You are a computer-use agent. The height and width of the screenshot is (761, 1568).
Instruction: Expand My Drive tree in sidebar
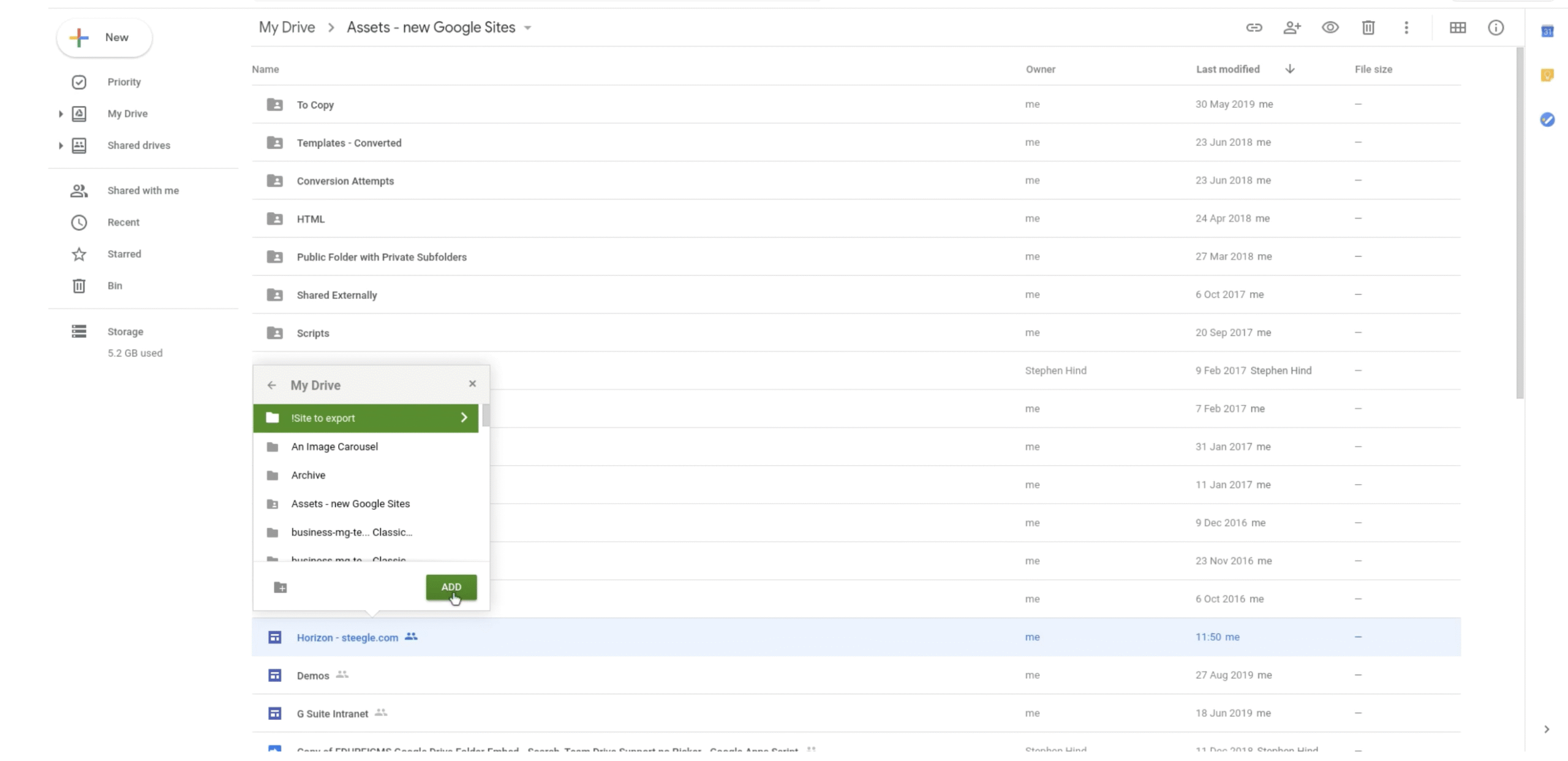[x=61, y=114]
